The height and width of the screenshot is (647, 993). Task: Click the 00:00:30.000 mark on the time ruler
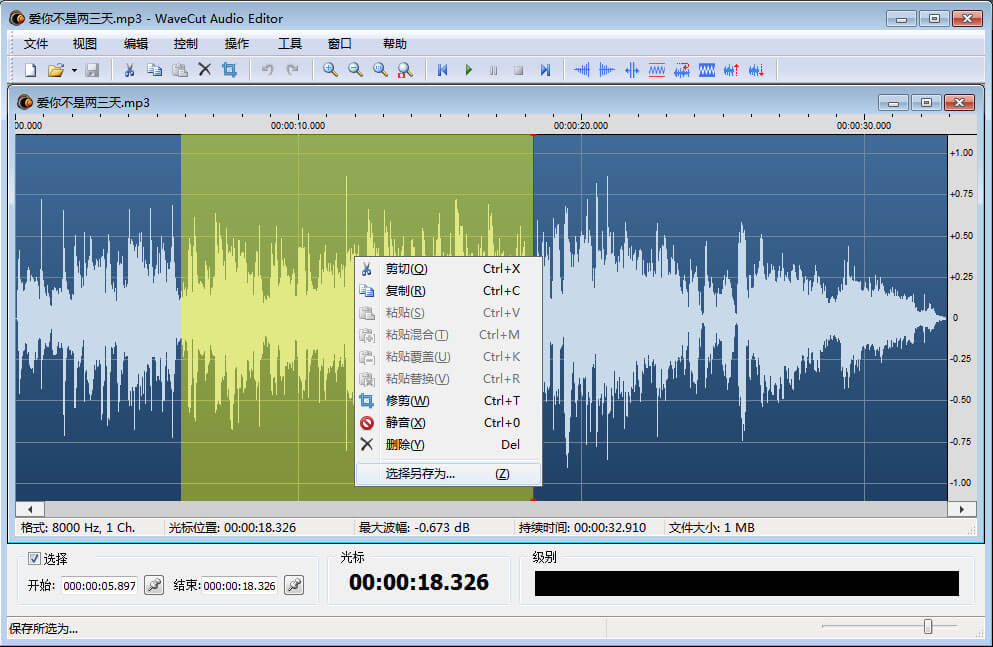click(864, 125)
